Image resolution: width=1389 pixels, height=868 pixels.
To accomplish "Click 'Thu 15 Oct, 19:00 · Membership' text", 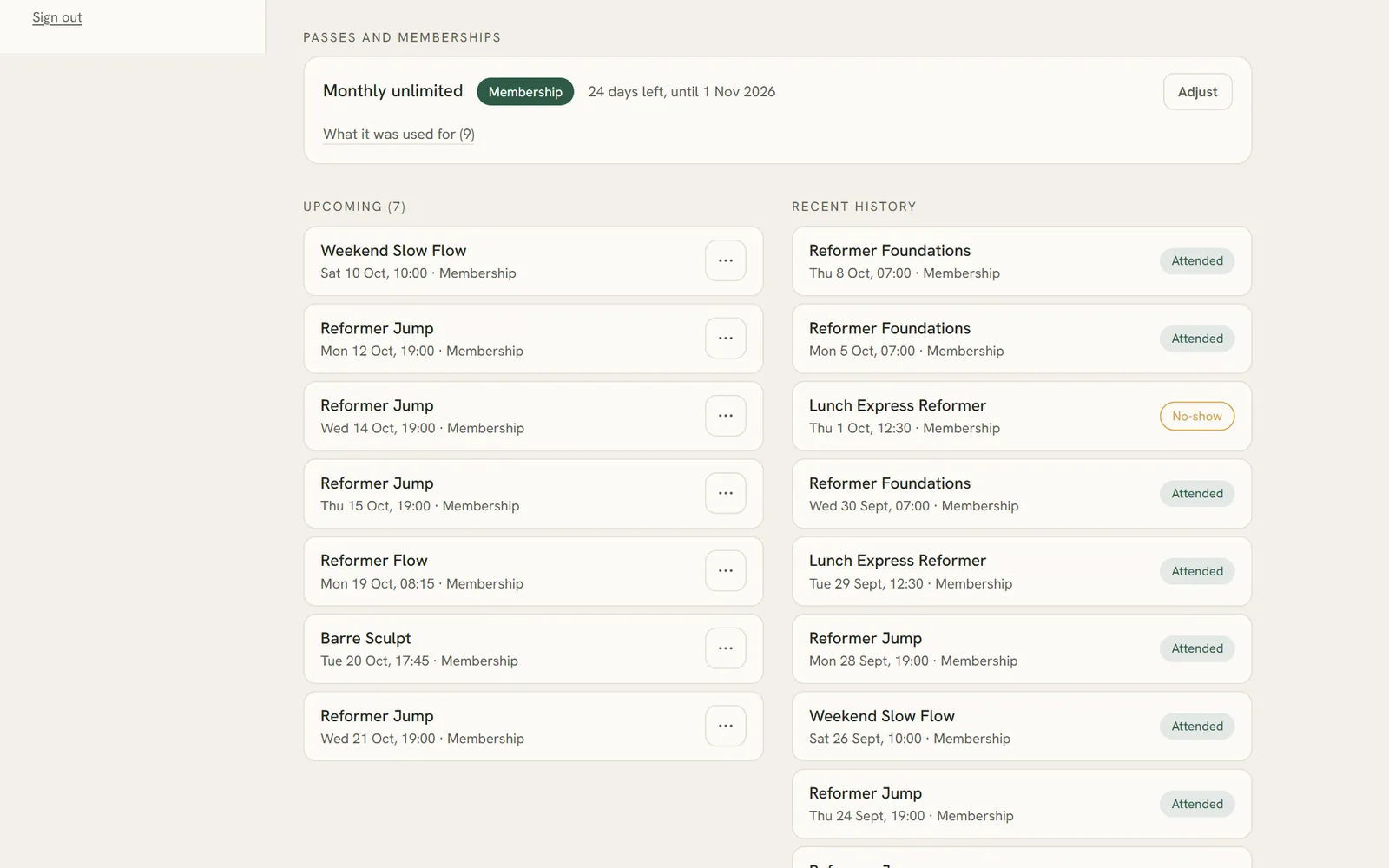I will pyautogui.click(x=419, y=506).
